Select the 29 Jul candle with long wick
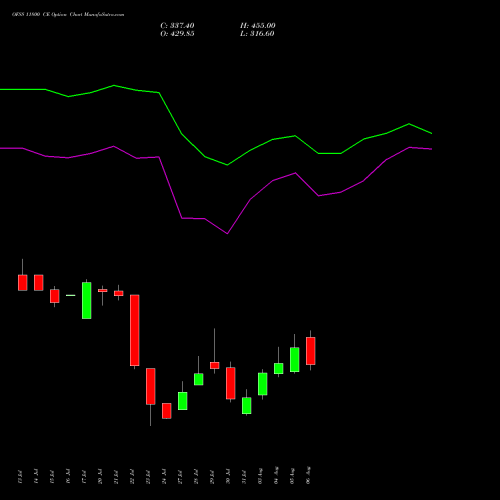The image size is (500, 500). pos(215,365)
